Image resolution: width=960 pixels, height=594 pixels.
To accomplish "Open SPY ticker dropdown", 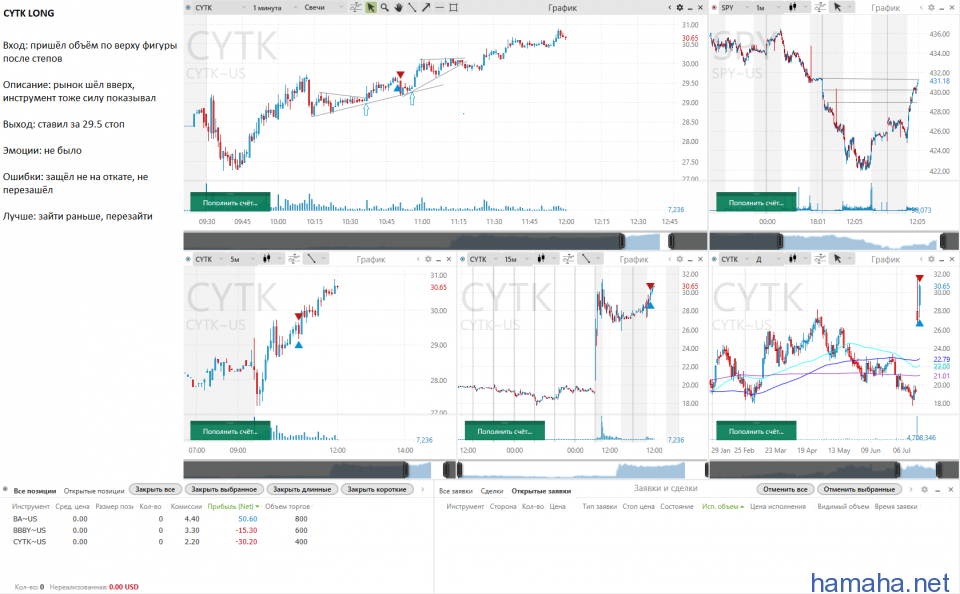I will coord(734,7).
